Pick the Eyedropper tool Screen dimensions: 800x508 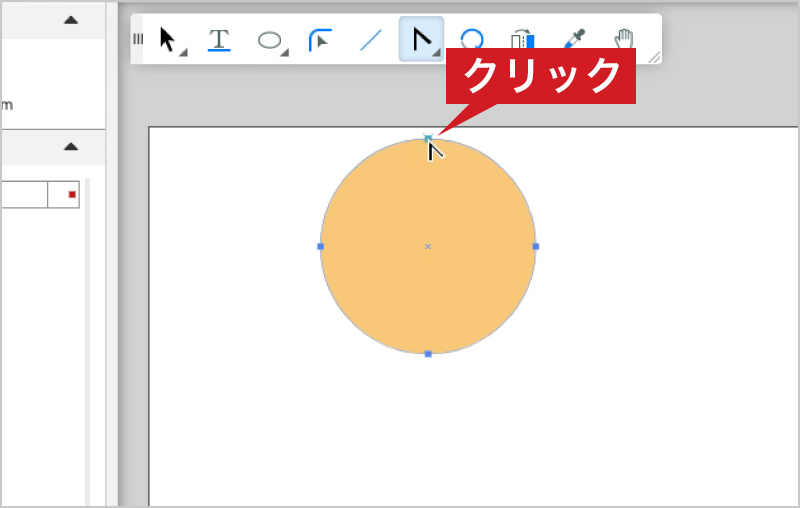click(574, 38)
